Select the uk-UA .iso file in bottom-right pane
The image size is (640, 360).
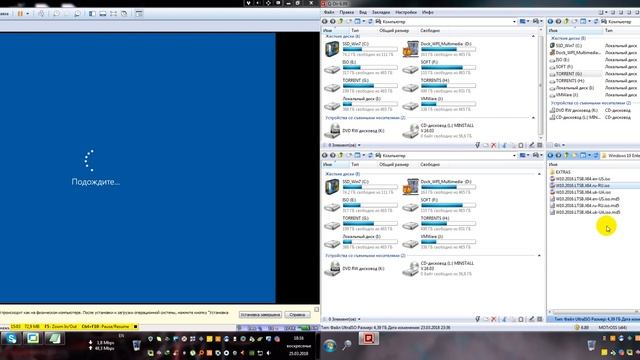(x=580, y=192)
